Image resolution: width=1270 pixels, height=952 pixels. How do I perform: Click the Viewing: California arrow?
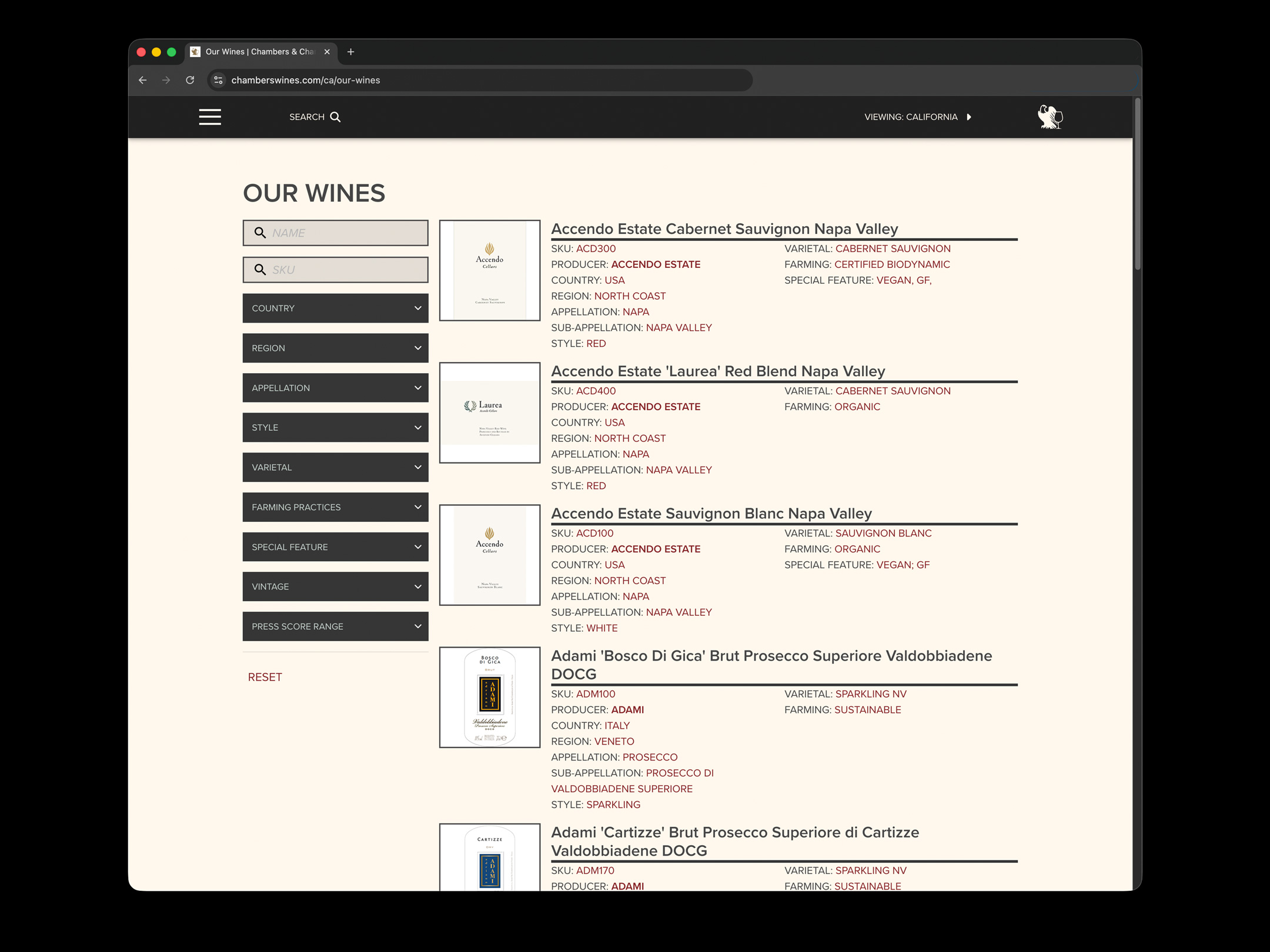969,117
